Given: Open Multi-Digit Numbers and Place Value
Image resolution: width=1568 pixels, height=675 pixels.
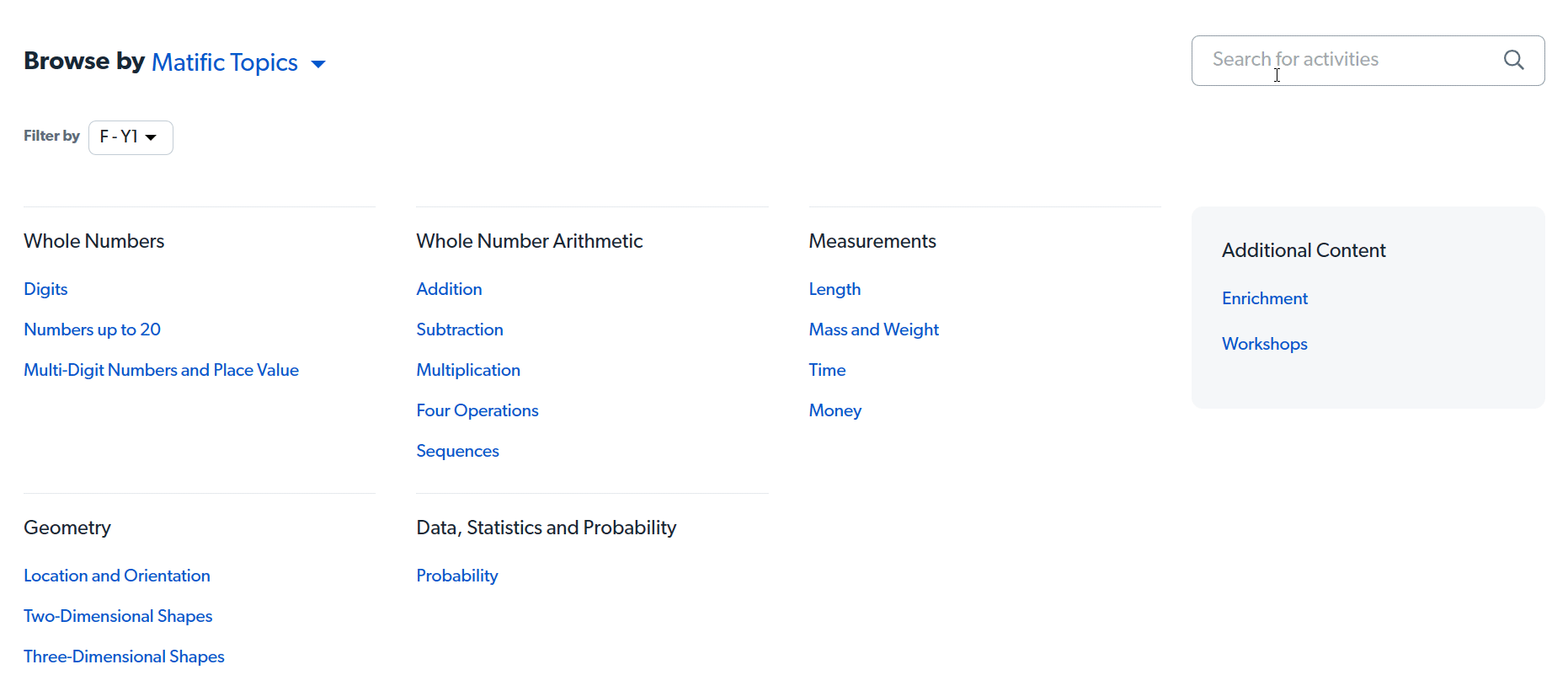Looking at the screenshot, I should pyautogui.click(x=161, y=369).
